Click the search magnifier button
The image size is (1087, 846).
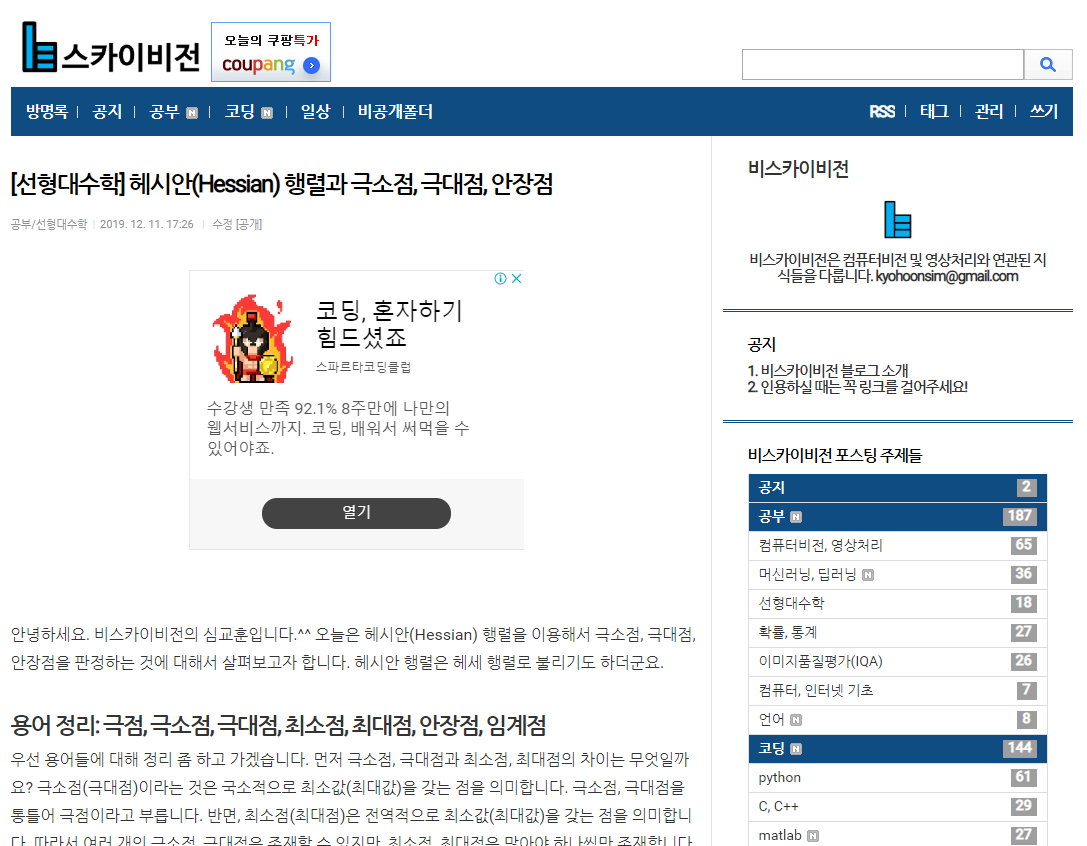point(1047,64)
